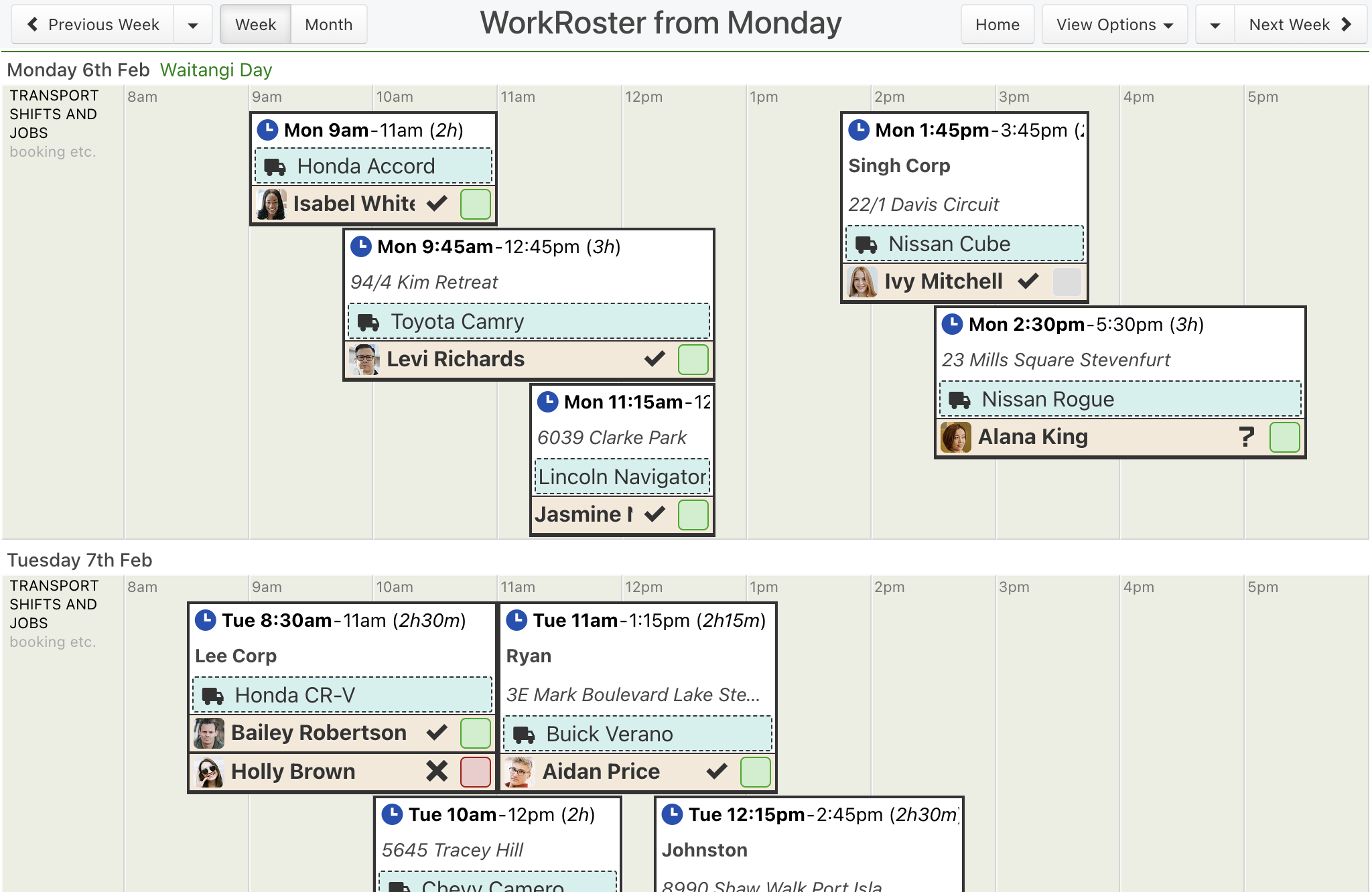Screen dimensions: 1372x892
Task: Toggle the red checkbox for Holly Brown
Action: [x=476, y=771]
